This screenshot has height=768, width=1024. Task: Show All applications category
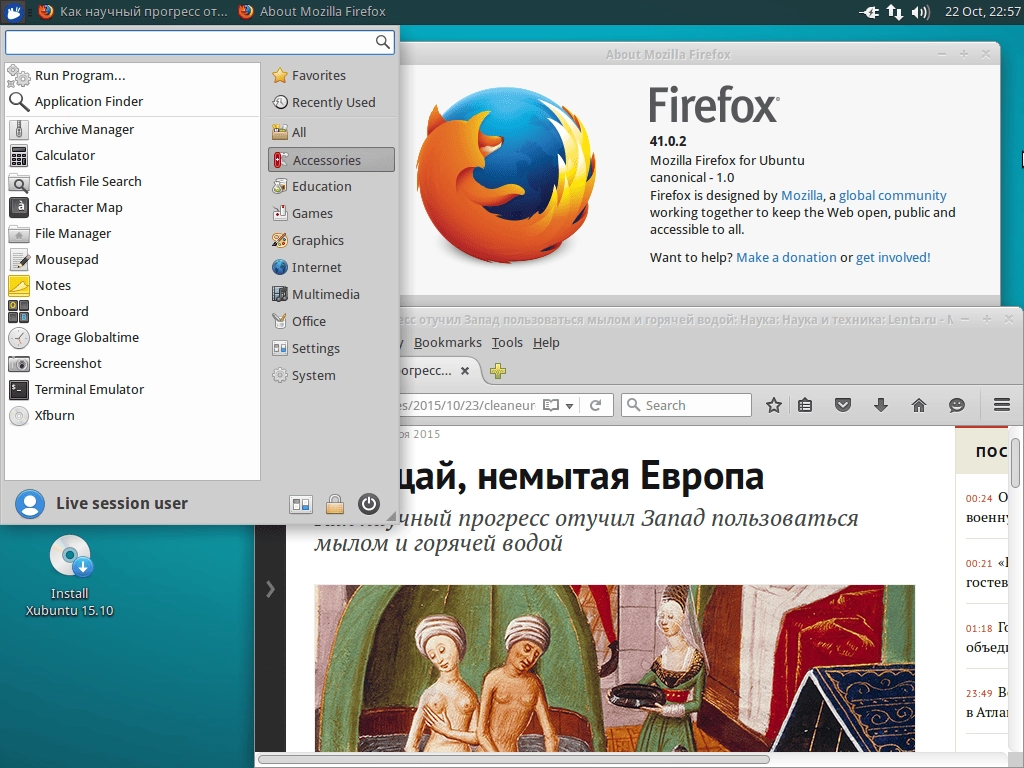(332, 133)
